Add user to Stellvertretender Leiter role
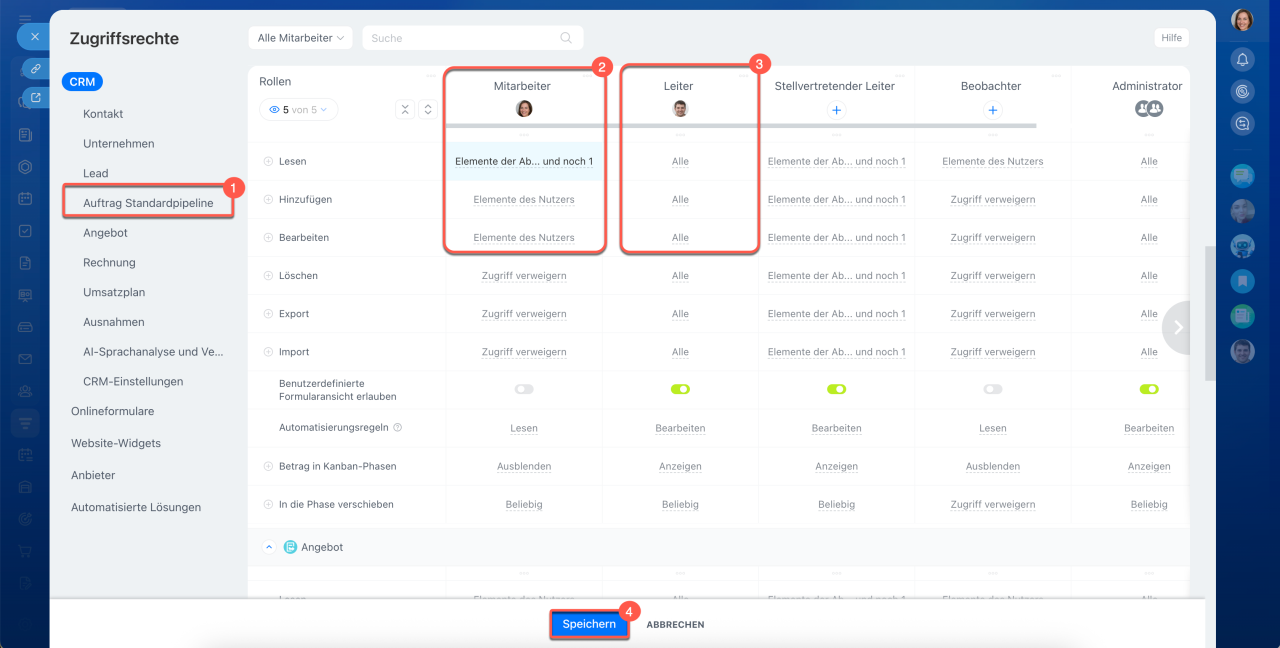 837,110
